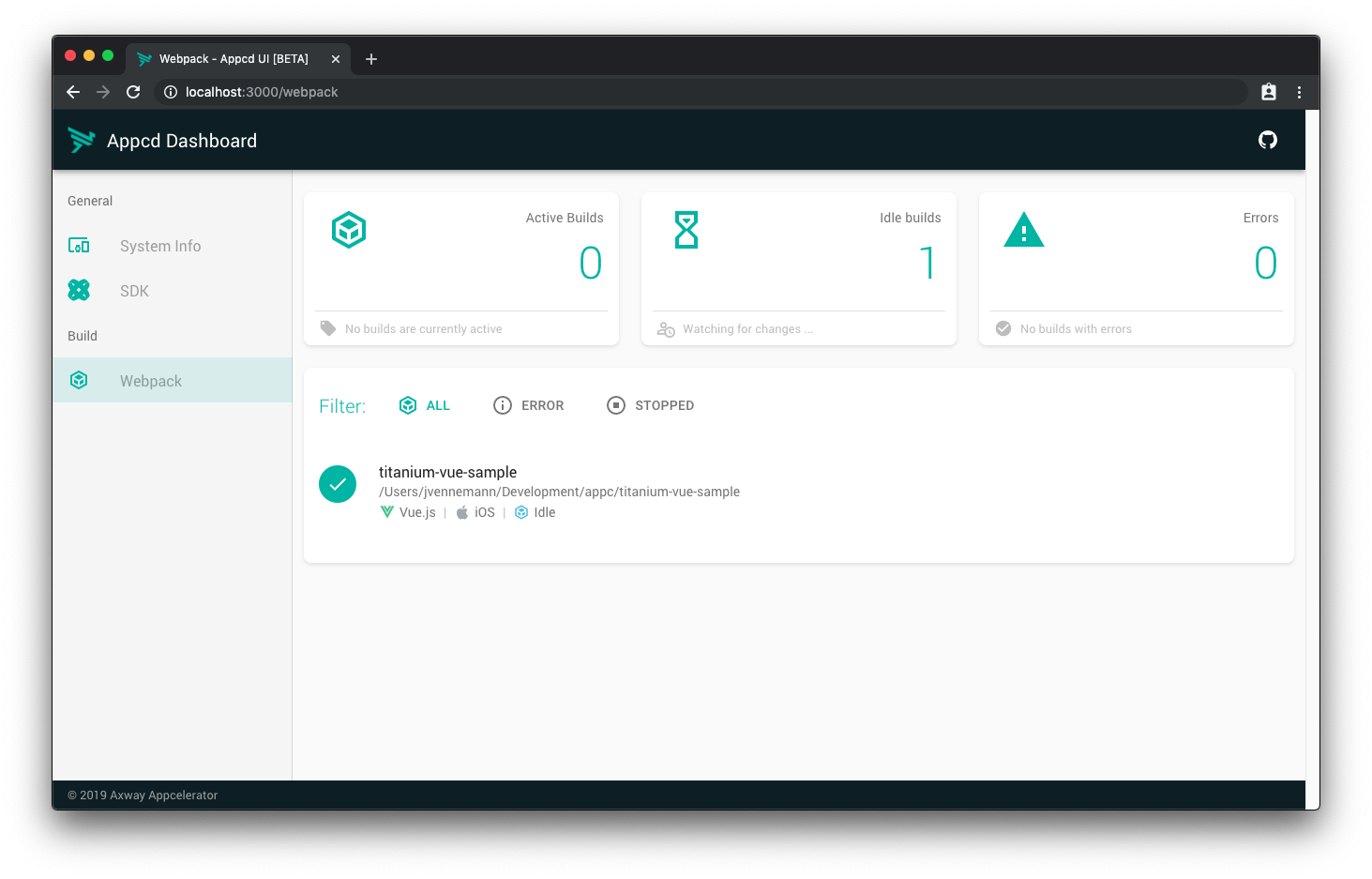Click the titanium-vue-sample project path
1372x879 pixels.
tap(559, 492)
